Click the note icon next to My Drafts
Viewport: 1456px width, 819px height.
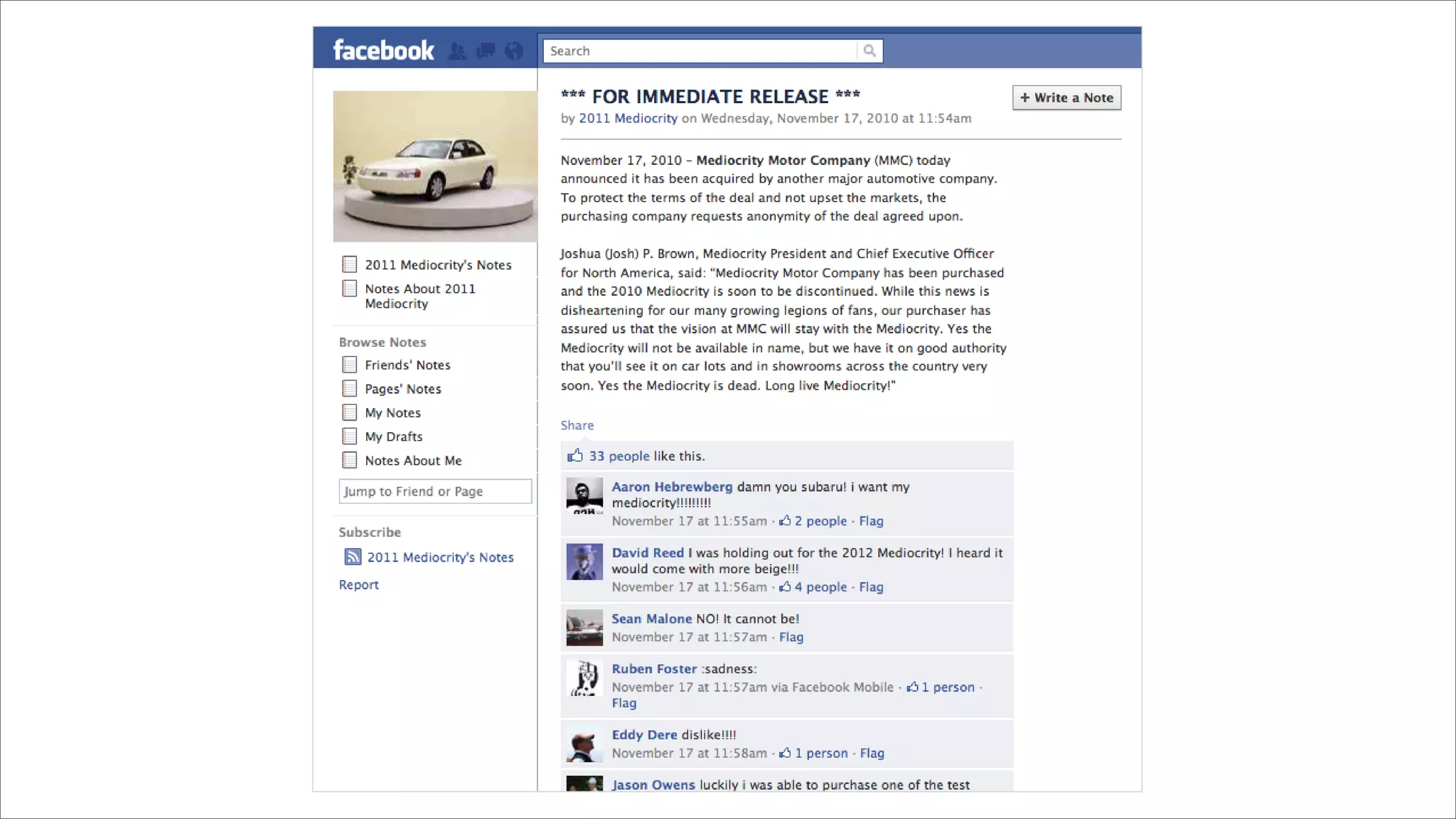point(349,437)
